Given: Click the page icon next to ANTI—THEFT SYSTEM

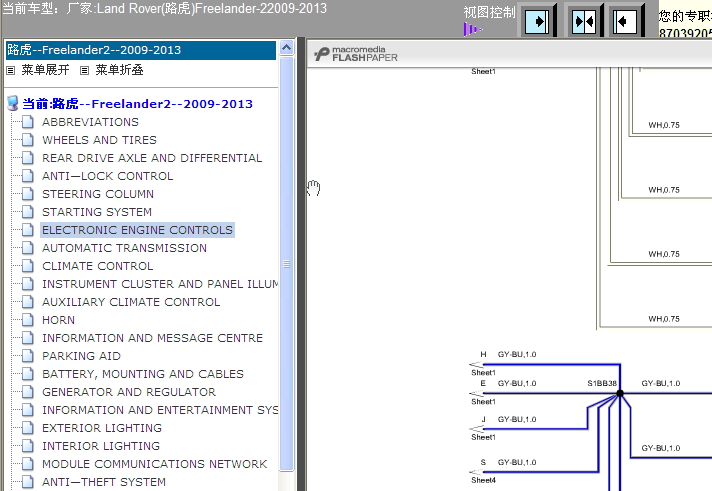Looking at the screenshot, I should tap(28, 482).
